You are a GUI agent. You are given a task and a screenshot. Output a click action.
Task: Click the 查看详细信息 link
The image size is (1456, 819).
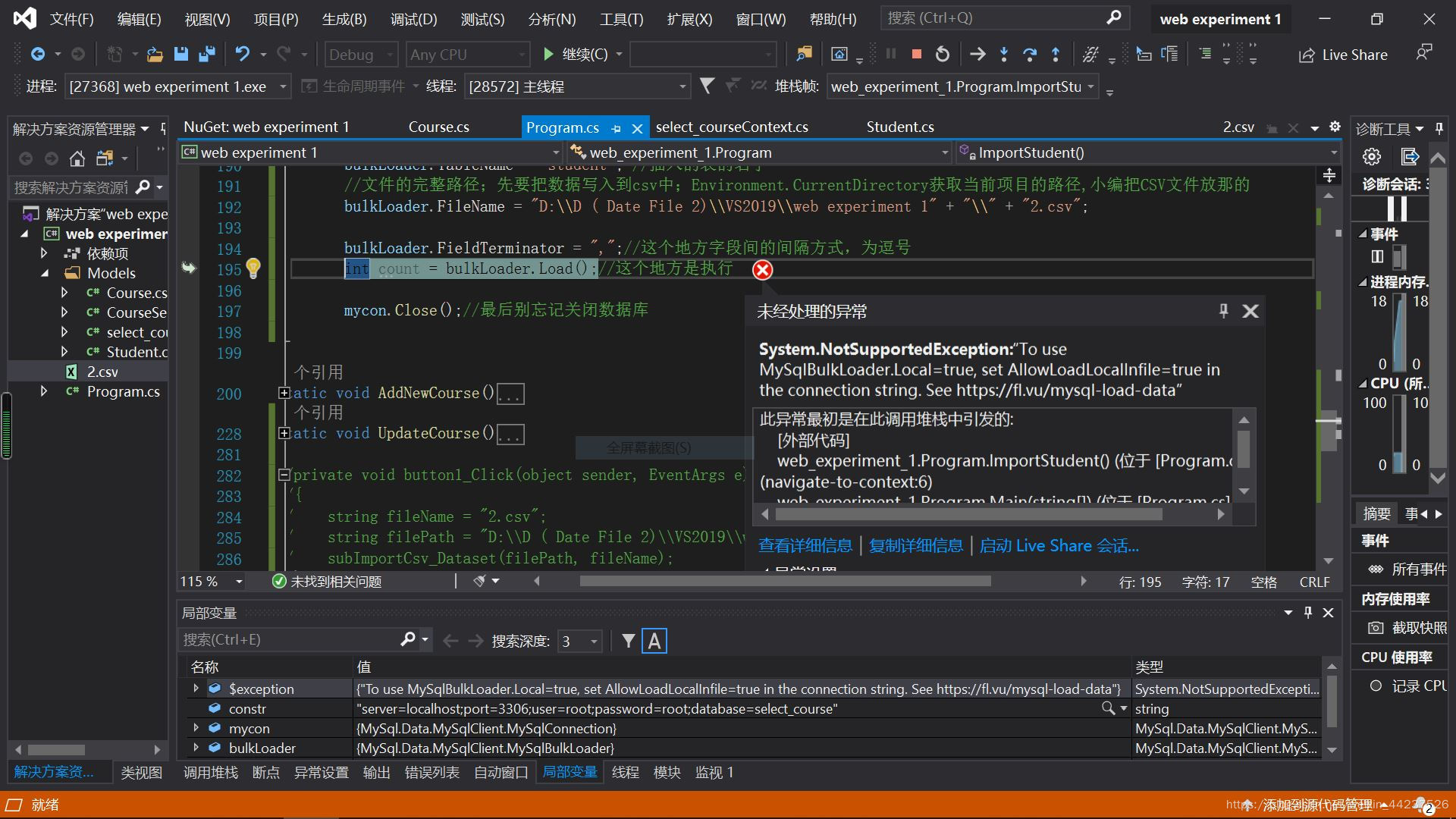tap(805, 546)
